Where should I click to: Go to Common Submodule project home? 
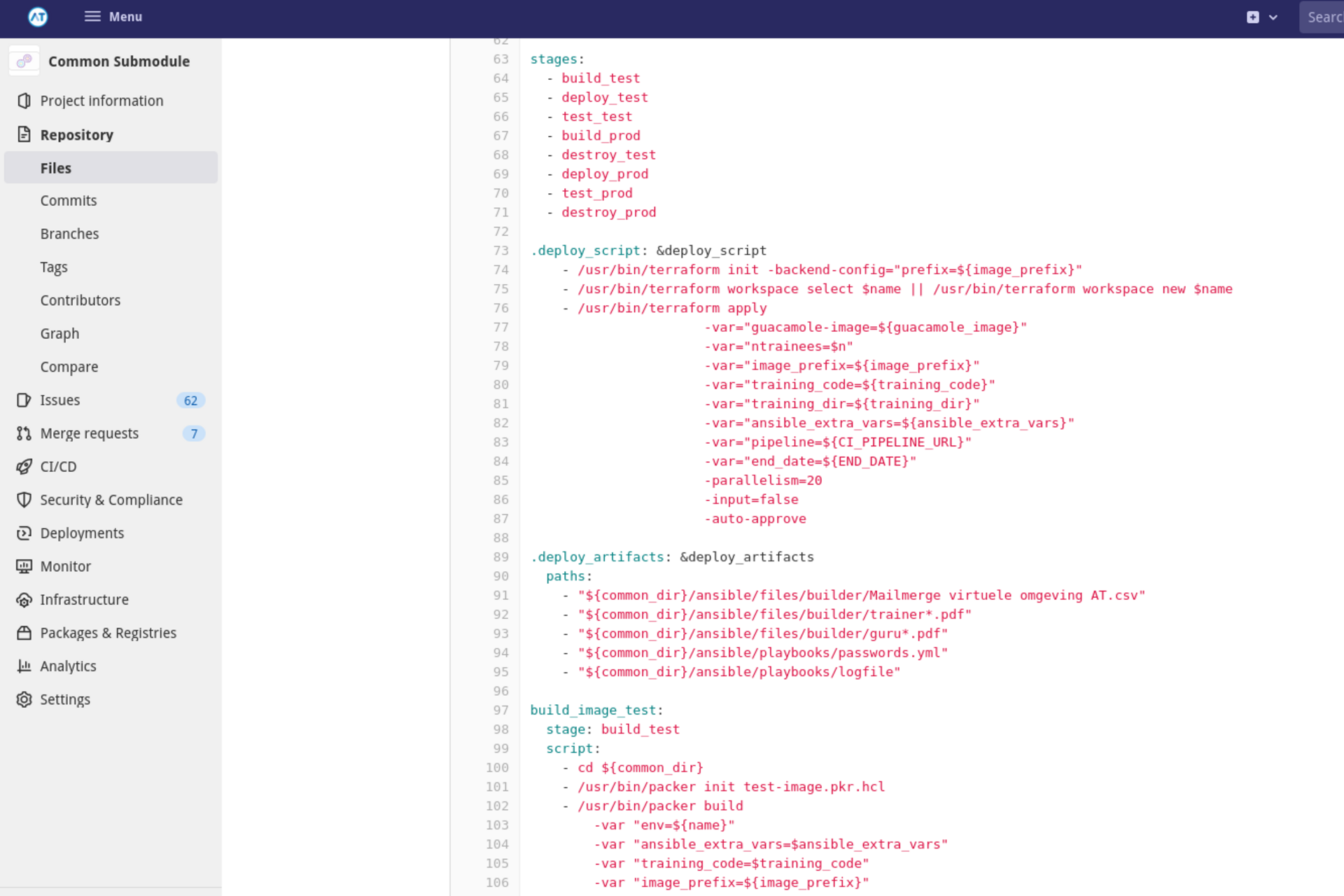[x=119, y=61]
